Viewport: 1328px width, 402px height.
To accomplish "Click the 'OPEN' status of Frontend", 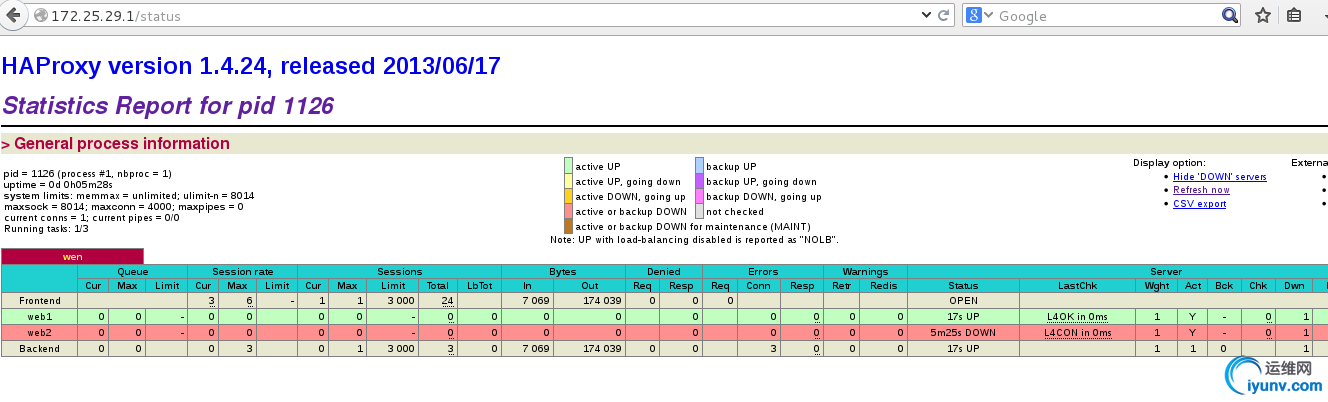I will [x=963, y=300].
